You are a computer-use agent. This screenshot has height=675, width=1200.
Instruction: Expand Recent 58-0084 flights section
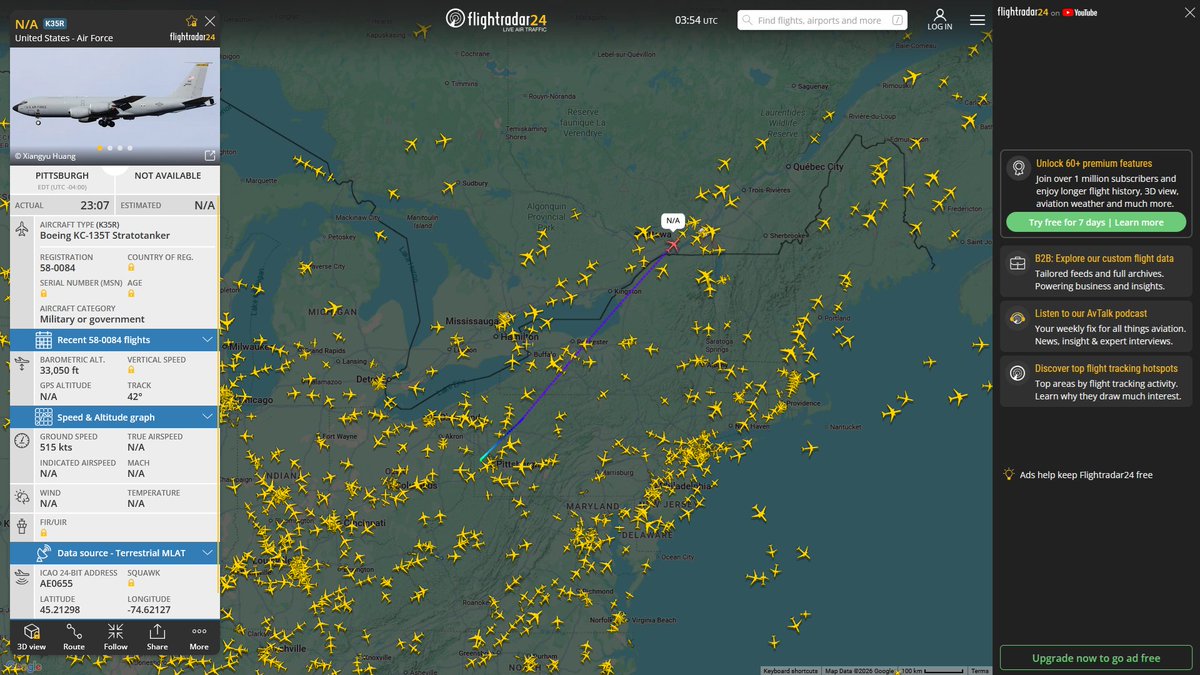click(x=114, y=340)
